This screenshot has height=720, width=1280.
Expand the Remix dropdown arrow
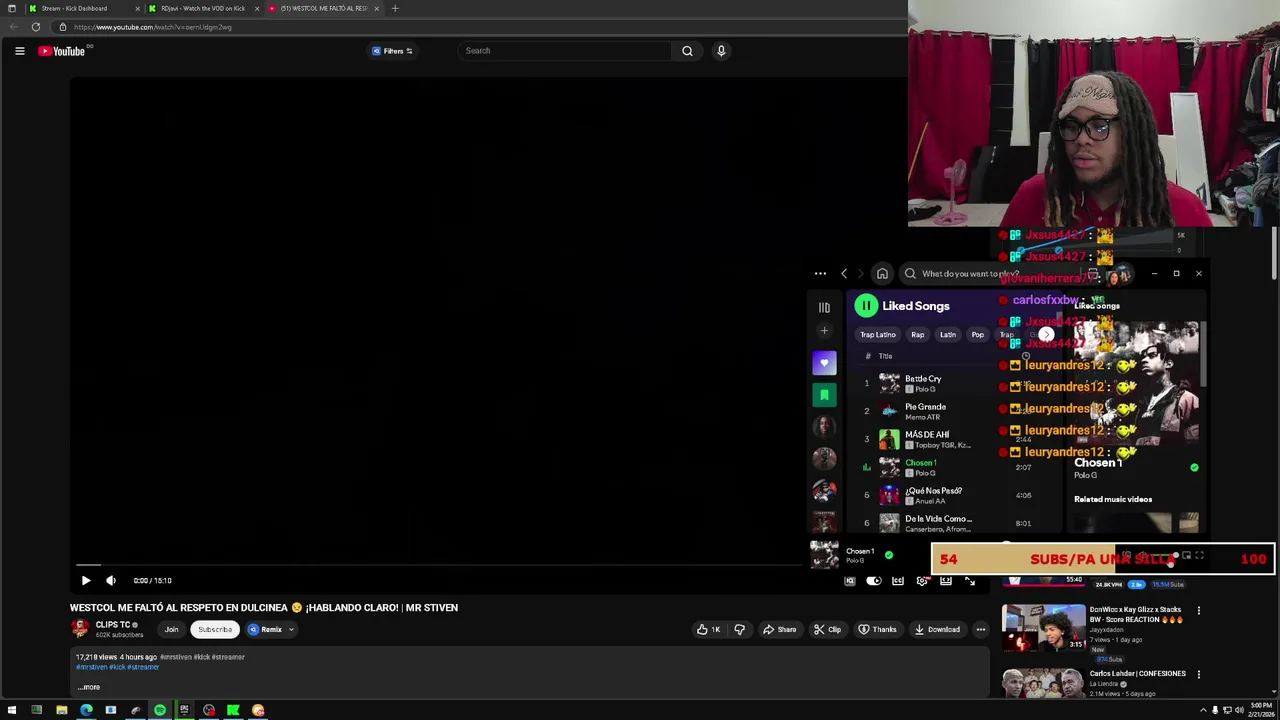(291, 629)
